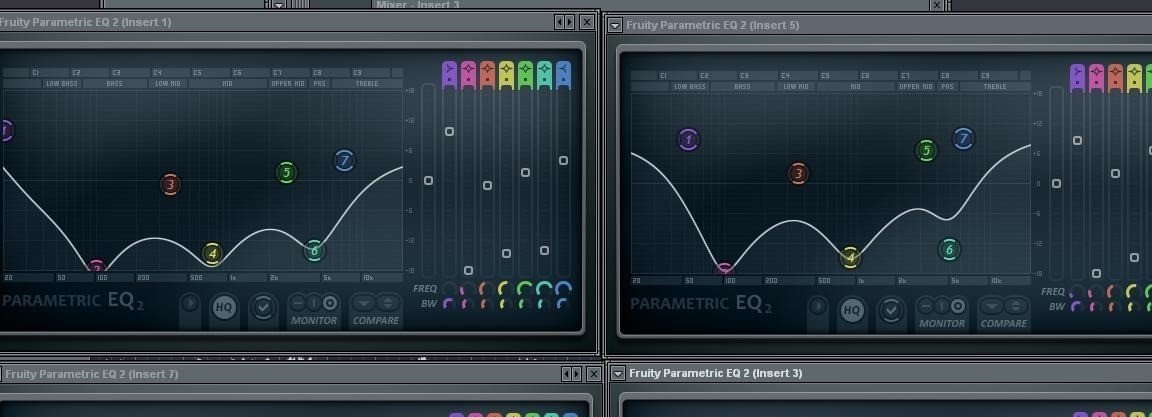The image size is (1152, 417).
Task: Click the yellow band 4 FREQ knob in Insert 1
Action: [506, 289]
